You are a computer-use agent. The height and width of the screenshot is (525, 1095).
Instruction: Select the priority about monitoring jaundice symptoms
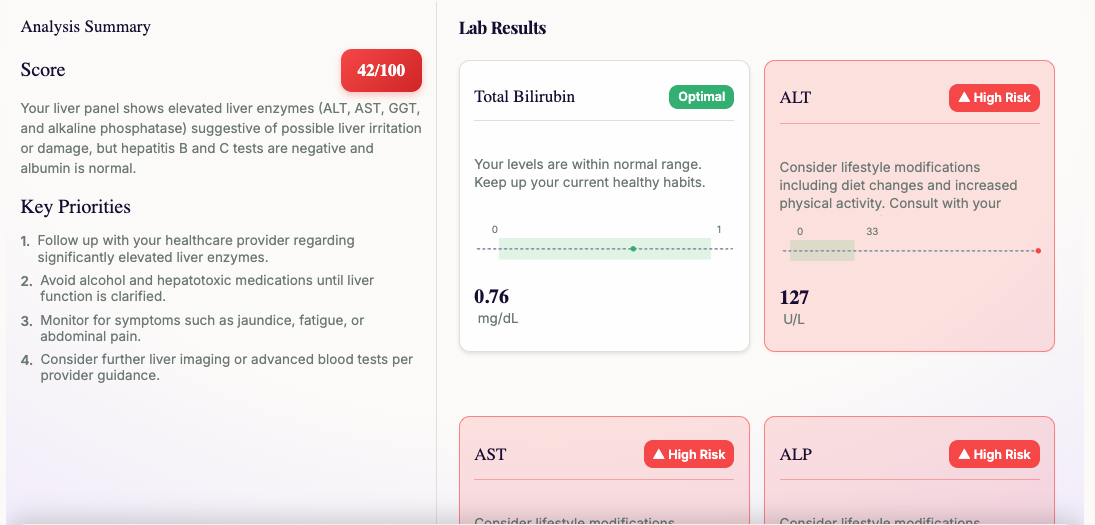coord(202,328)
